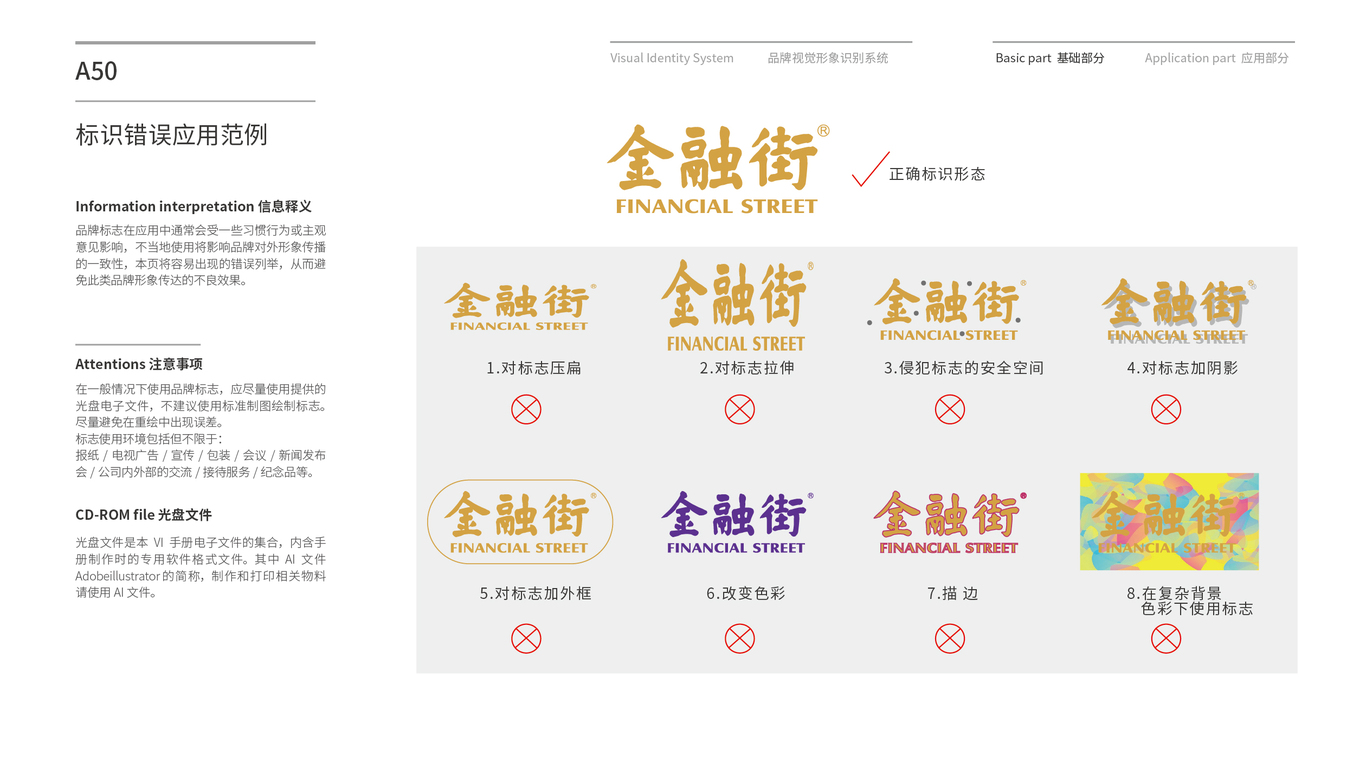Click the red cross icon under 7.描边

tap(950, 638)
